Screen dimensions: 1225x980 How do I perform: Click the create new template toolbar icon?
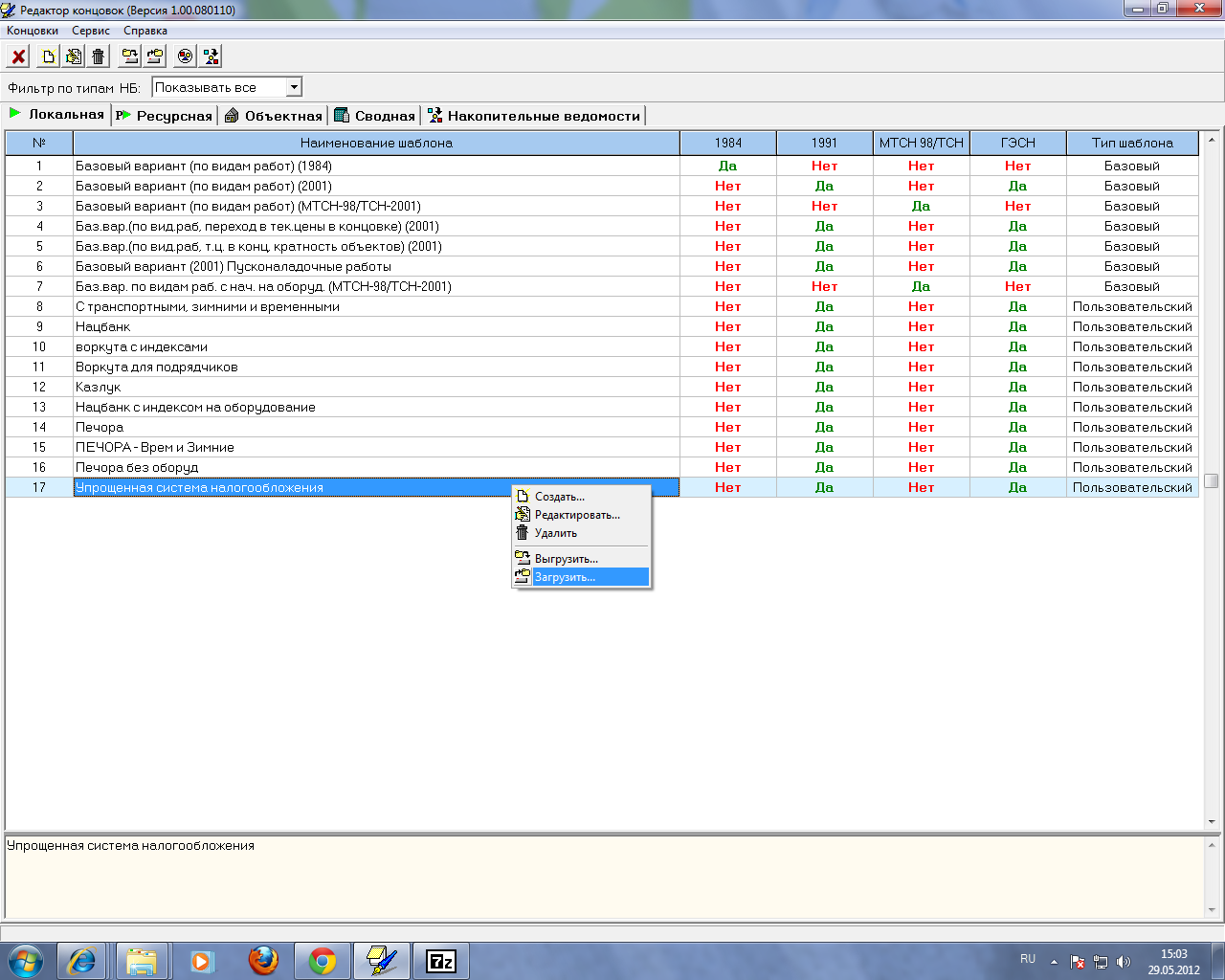point(48,56)
